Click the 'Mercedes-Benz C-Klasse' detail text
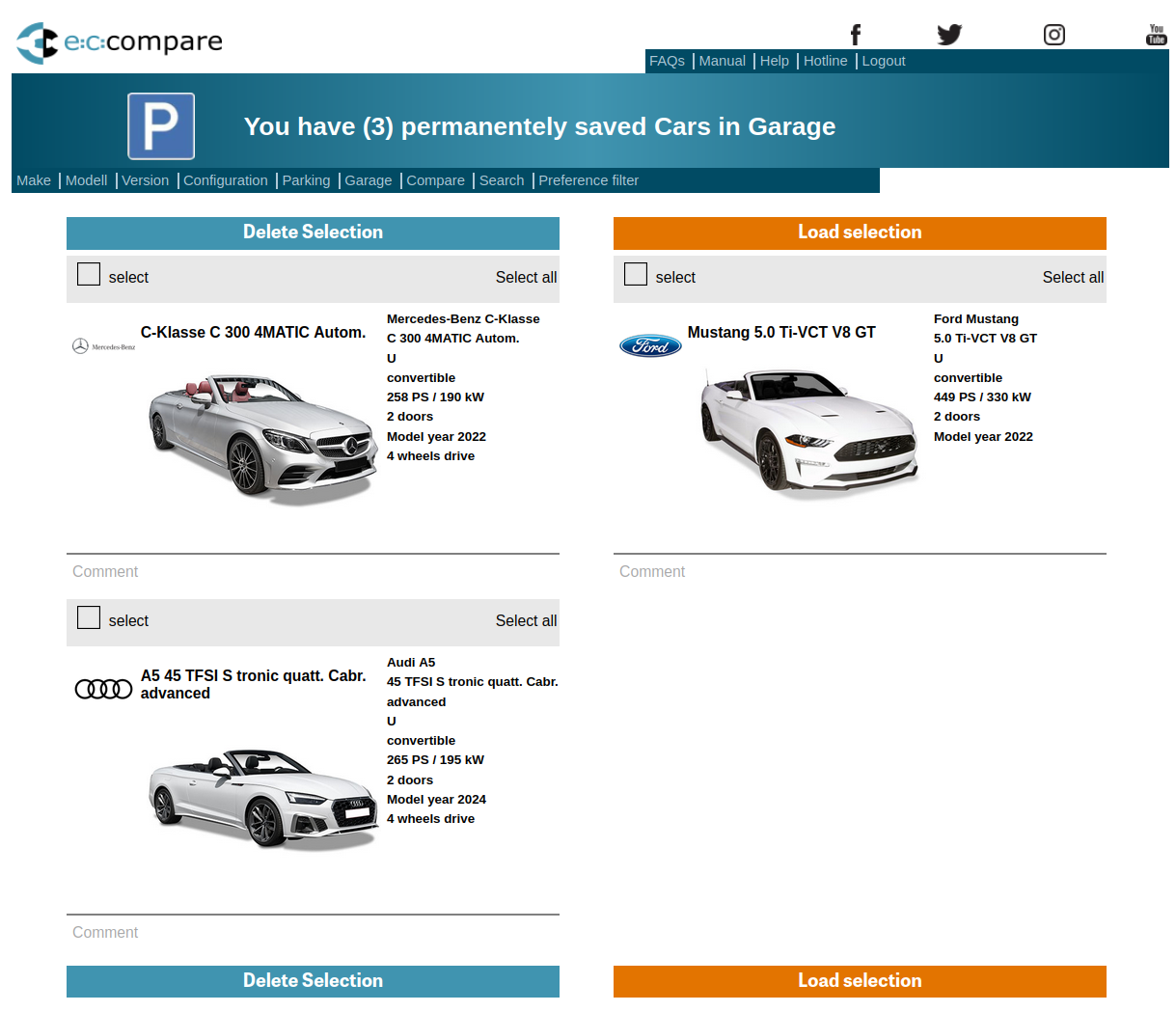 [463, 319]
